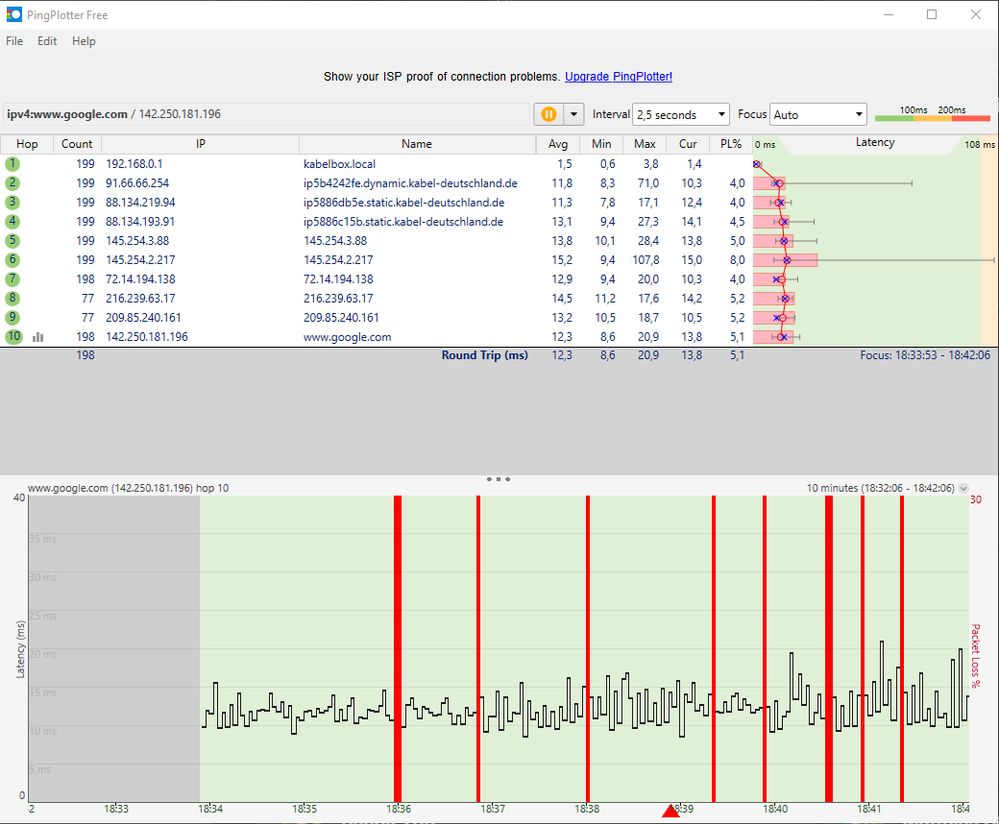Open the Edit menu
Screen dimensions: 999x824
pos(47,41)
